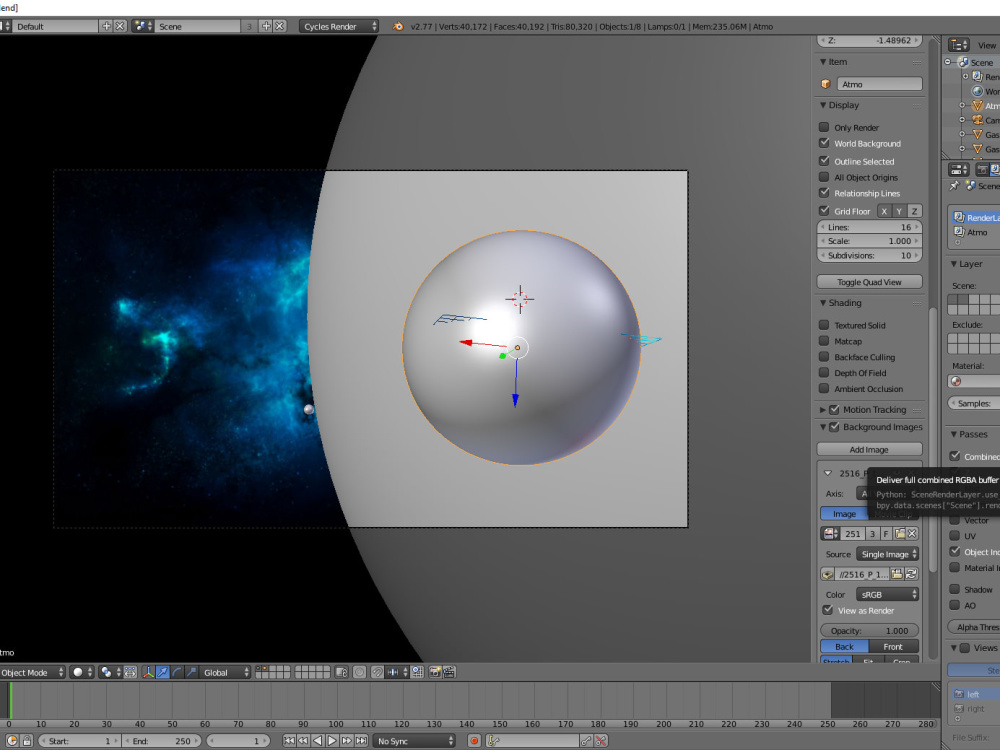Open the sRGB color space dropdown
Viewport: 1000px width, 750px height.
tap(887, 594)
